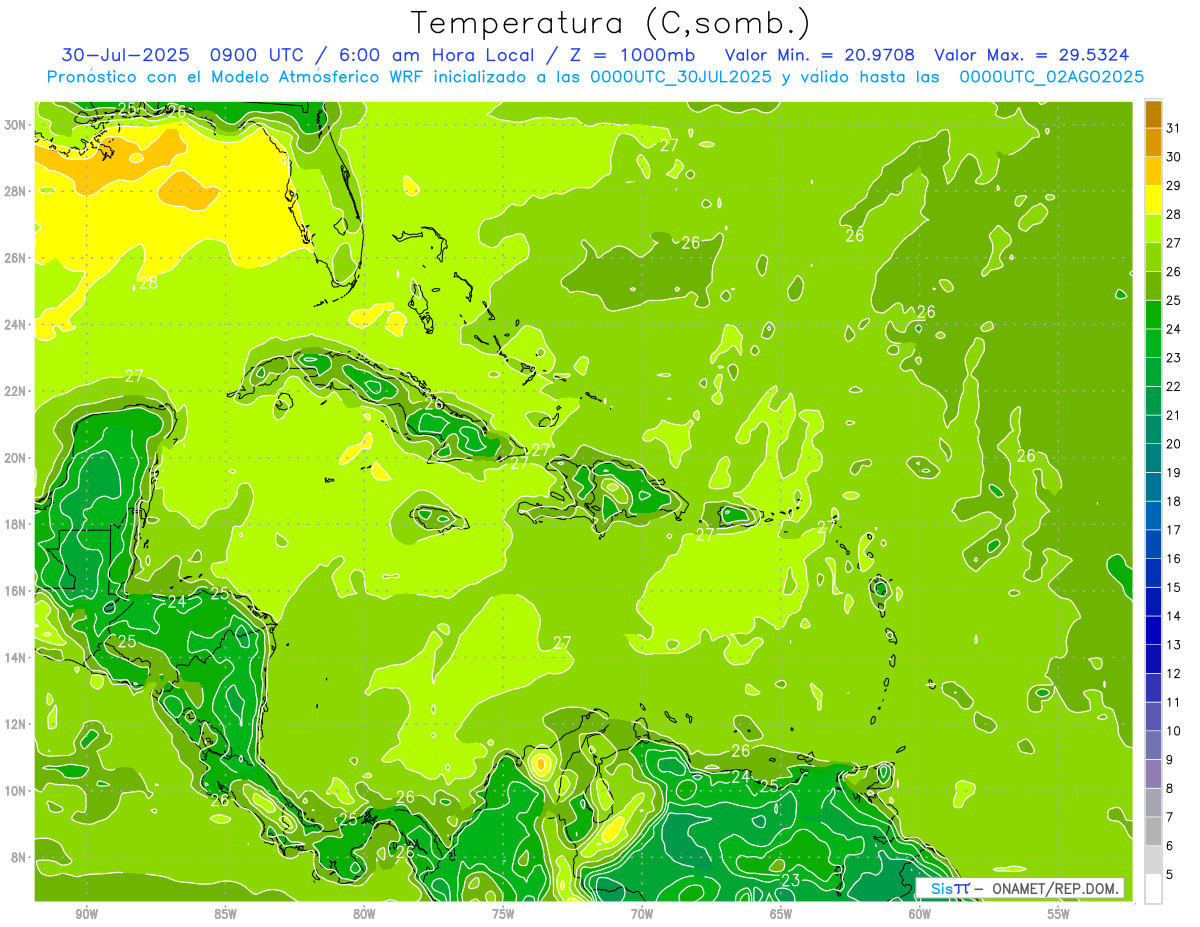Click legend scale value "29"
The width and height of the screenshot is (1200, 927).
[x=1174, y=186]
